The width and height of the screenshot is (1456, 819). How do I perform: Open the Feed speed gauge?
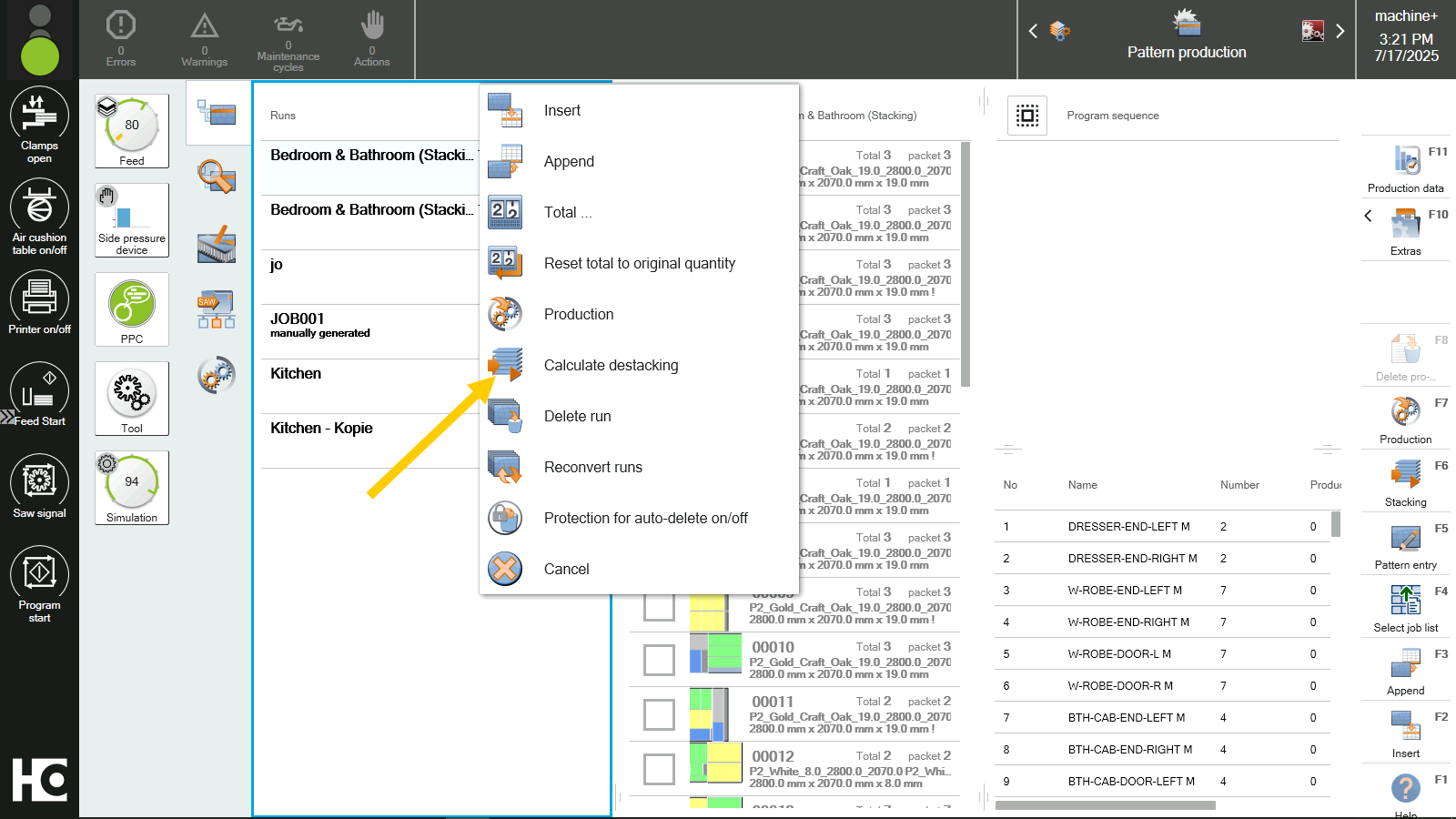132,131
